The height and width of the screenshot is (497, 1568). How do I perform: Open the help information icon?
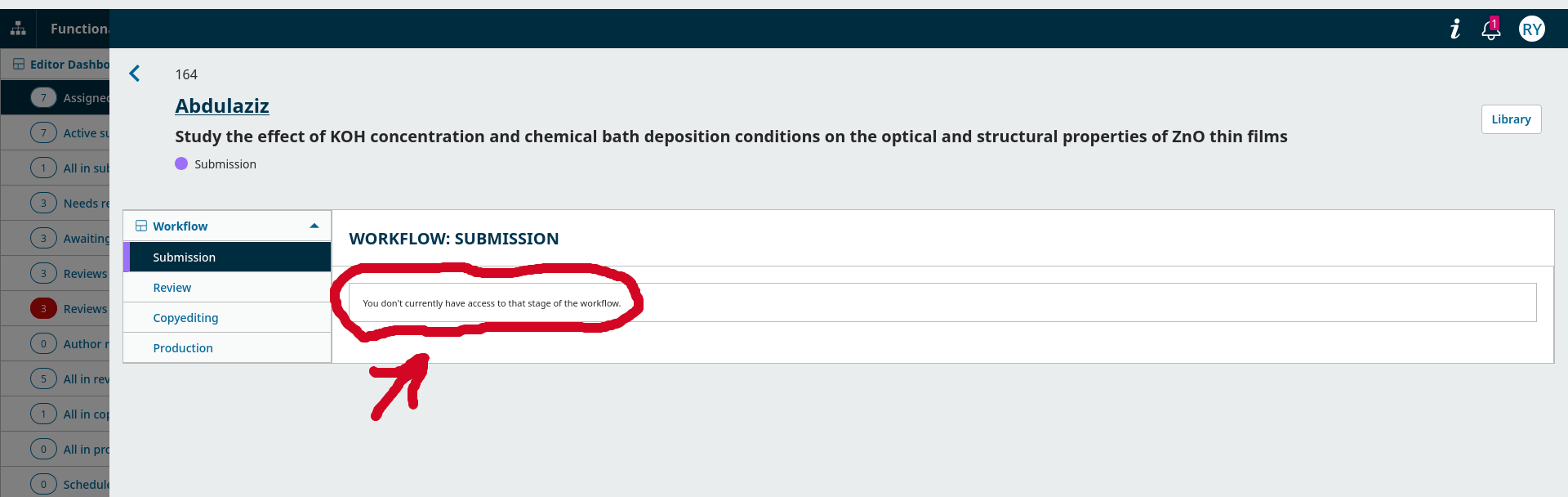click(1454, 29)
